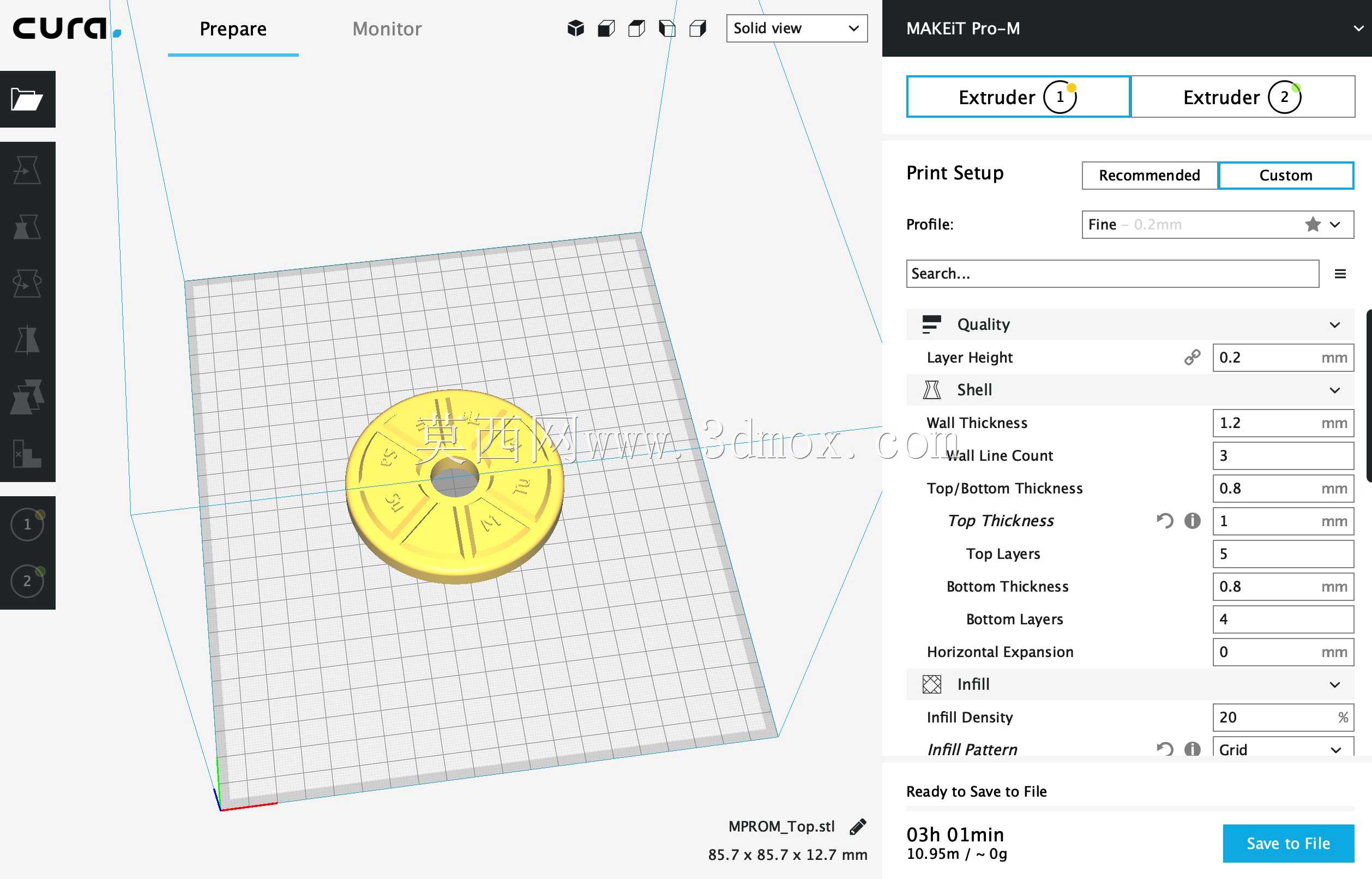Edit the Wall Line Count value
The width and height of the screenshot is (1372, 879).
tap(1283, 455)
